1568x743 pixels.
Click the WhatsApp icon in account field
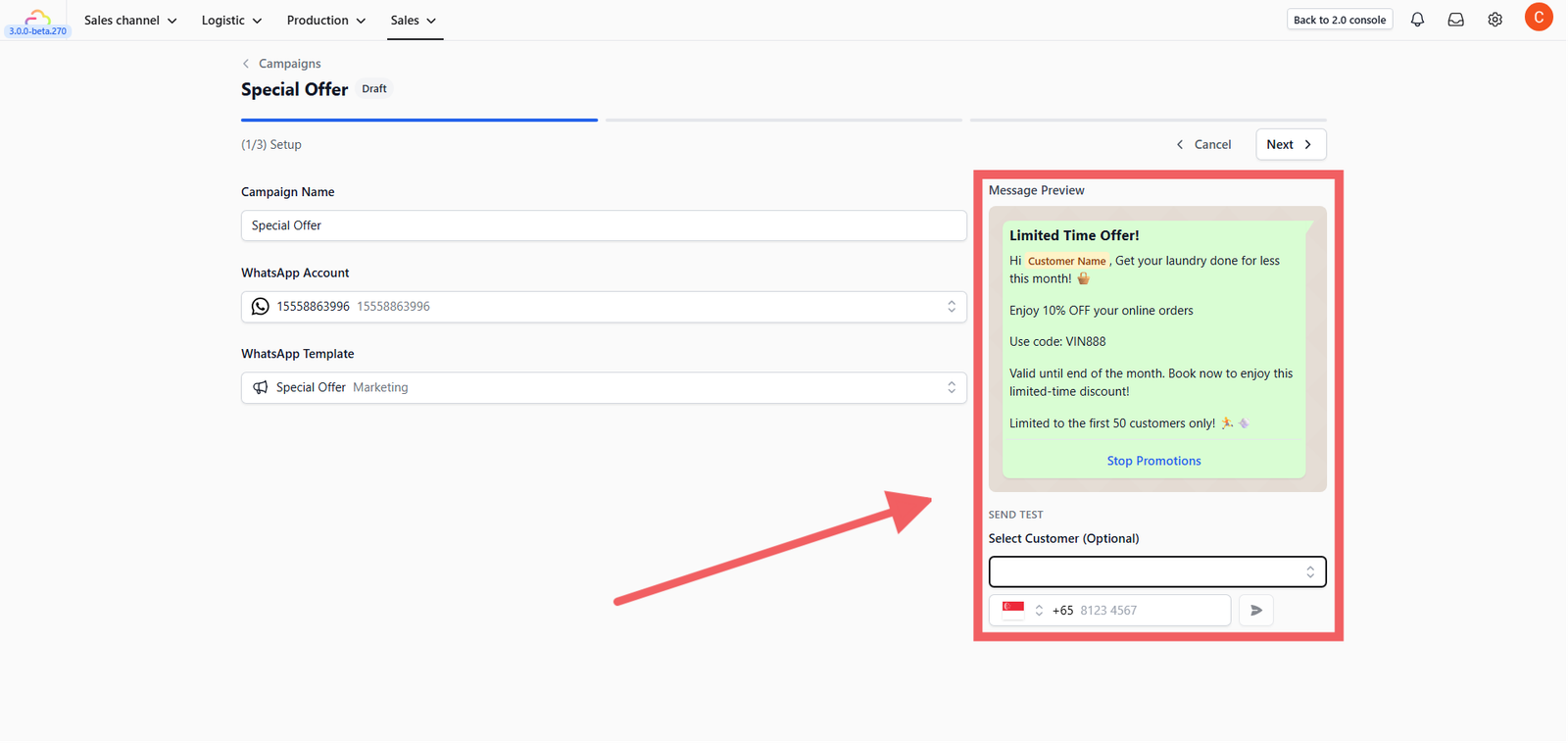pos(260,307)
